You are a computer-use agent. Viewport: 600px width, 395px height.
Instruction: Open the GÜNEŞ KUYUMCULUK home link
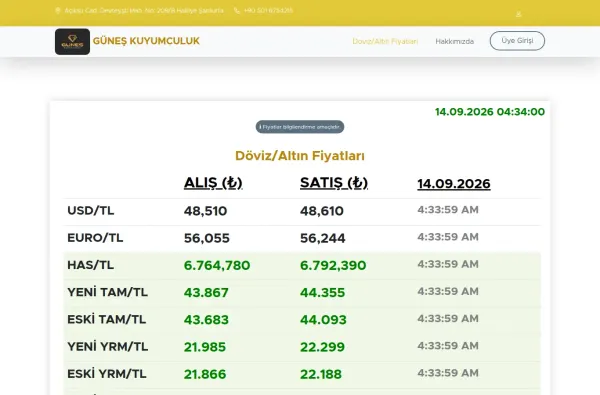pos(146,41)
